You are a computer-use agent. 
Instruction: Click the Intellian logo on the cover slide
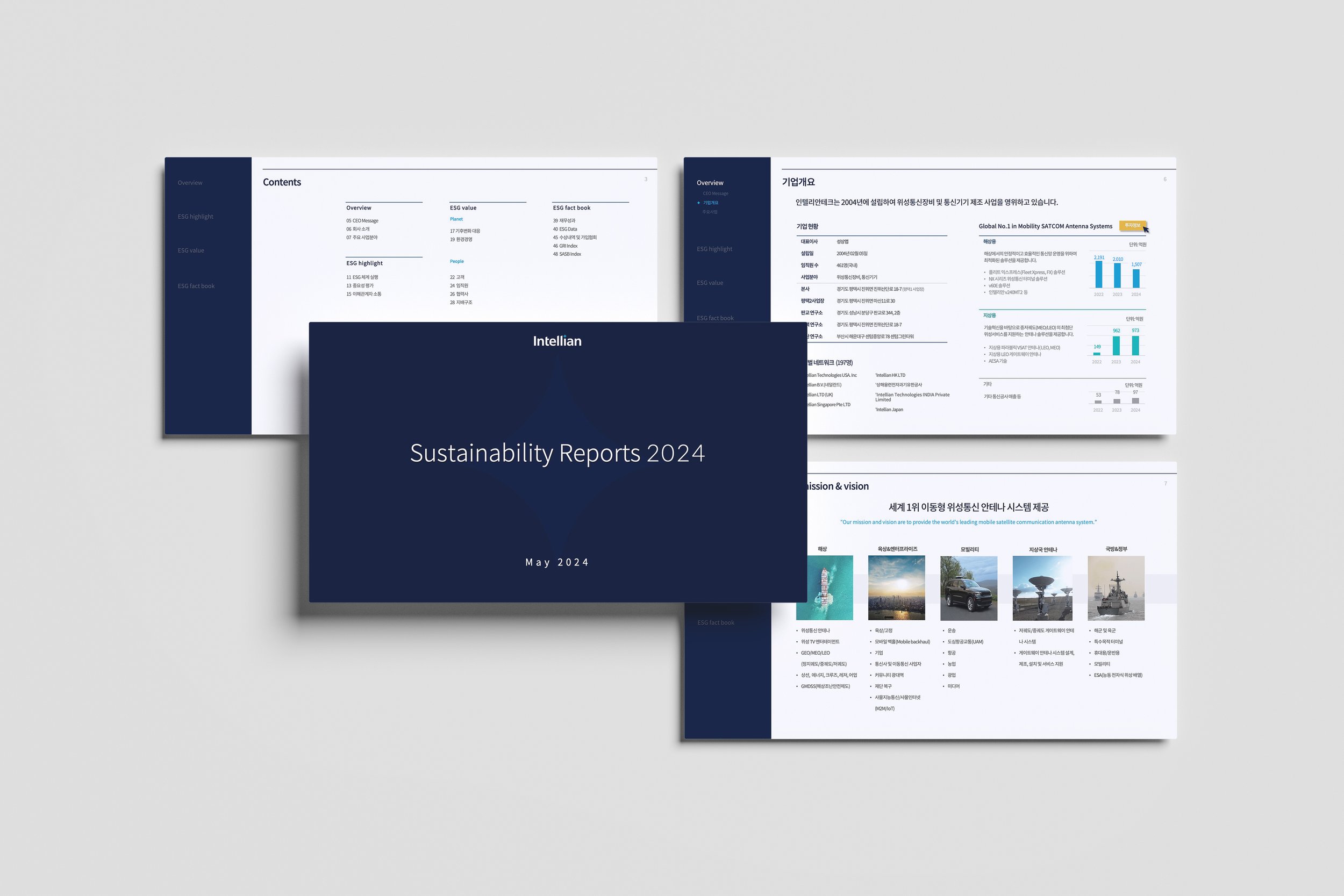tap(557, 341)
